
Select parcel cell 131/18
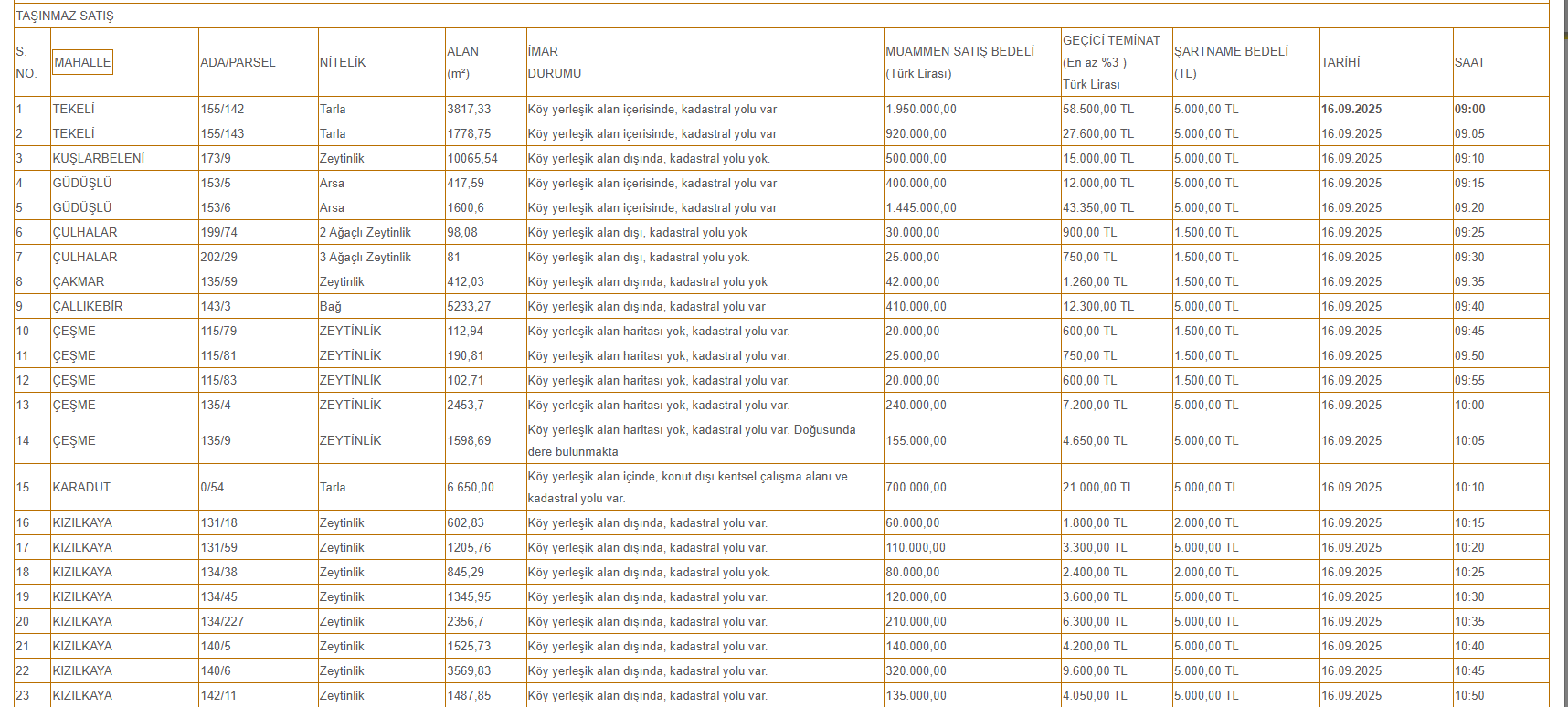pos(218,522)
